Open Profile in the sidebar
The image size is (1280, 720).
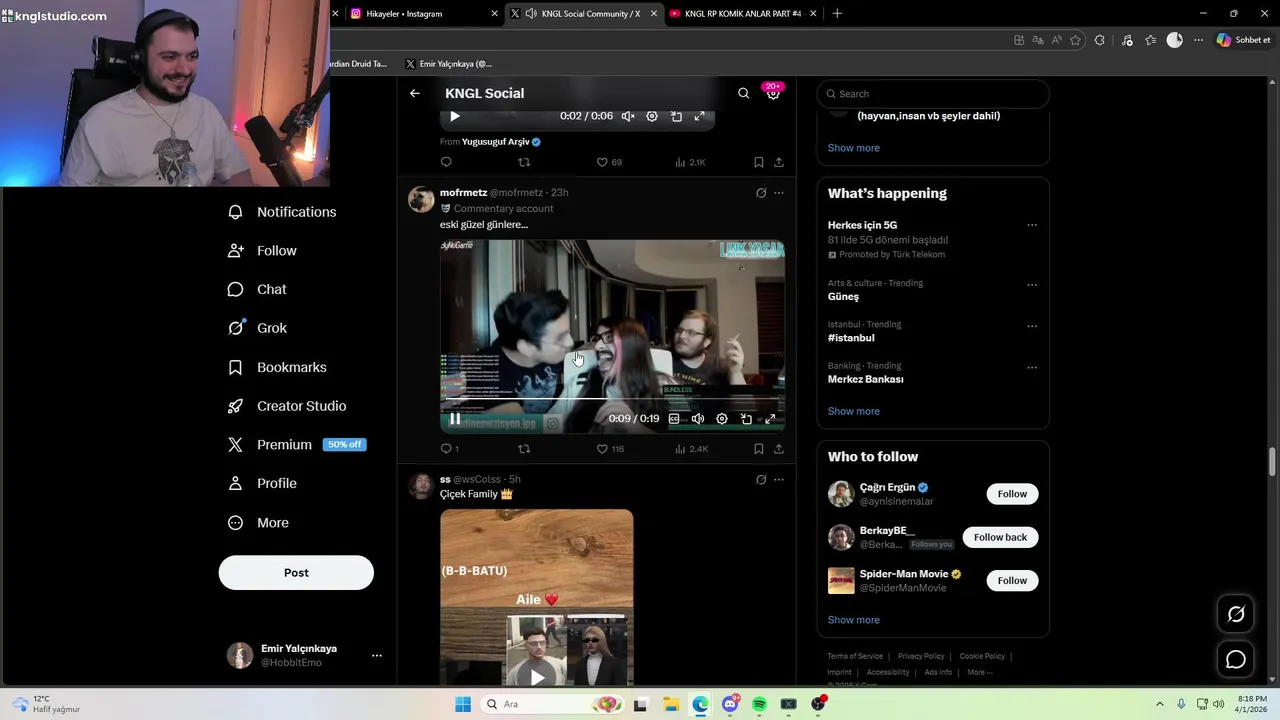(263, 484)
